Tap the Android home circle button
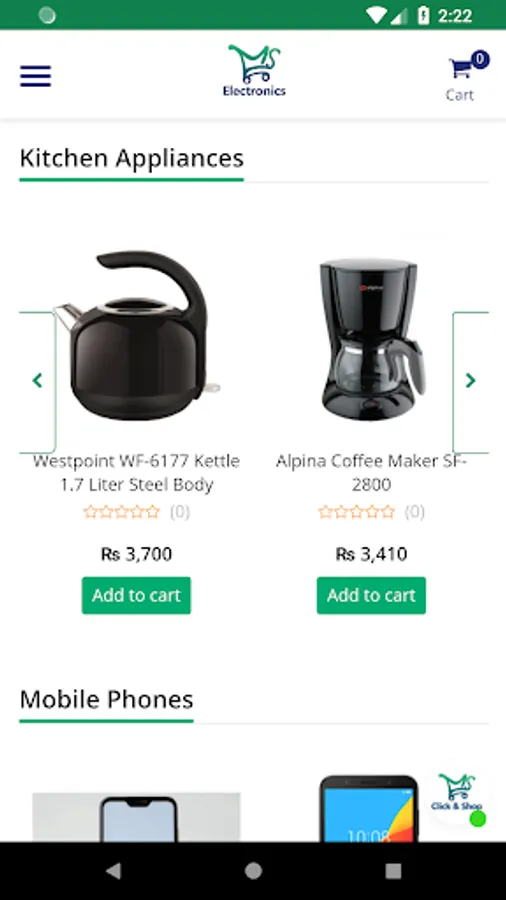The width and height of the screenshot is (506, 900). 253,871
